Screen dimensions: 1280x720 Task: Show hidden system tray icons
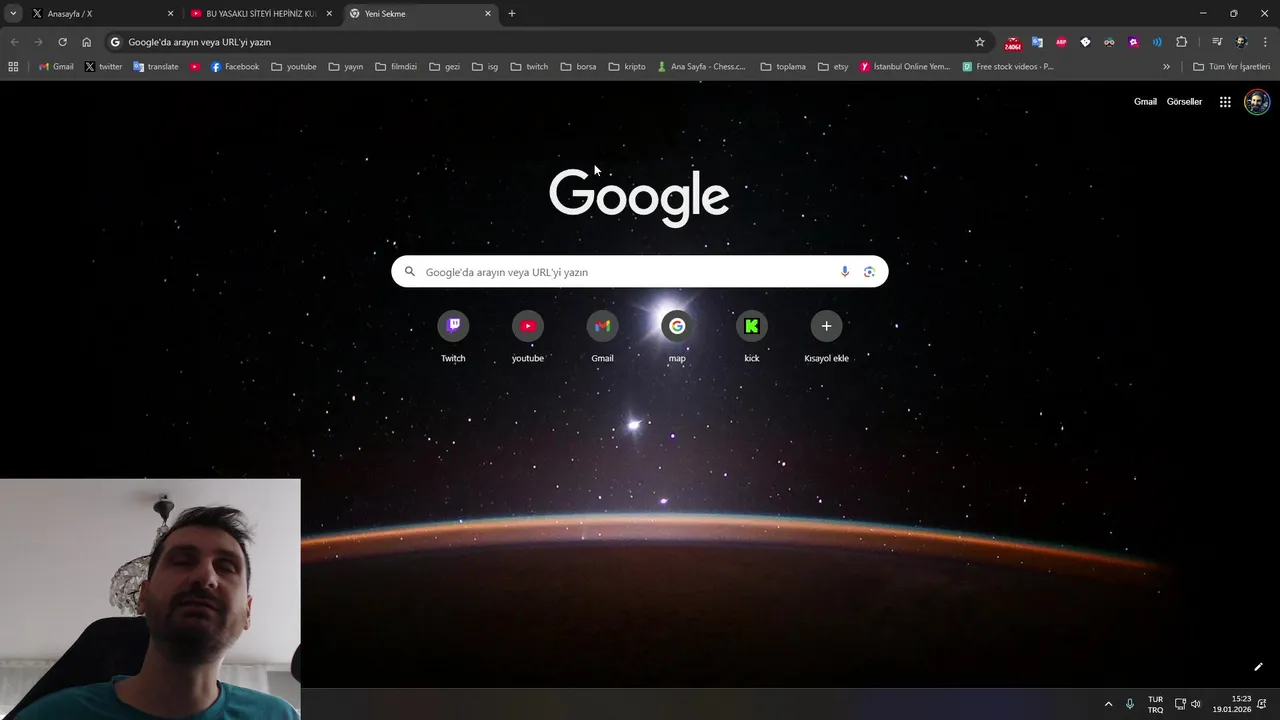click(x=1108, y=704)
